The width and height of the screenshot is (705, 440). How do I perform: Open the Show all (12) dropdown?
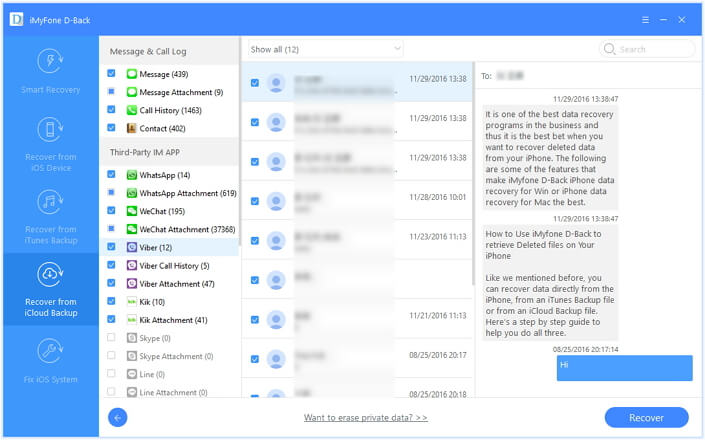pyautogui.click(x=326, y=49)
